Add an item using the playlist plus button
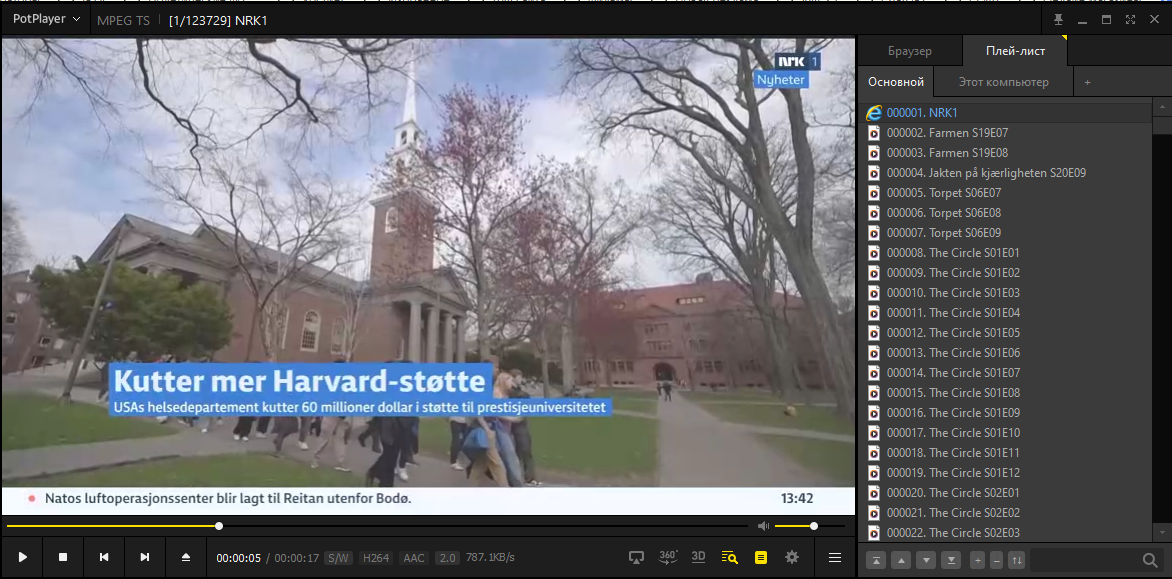The image size is (1172, 579). pos(977,560)
